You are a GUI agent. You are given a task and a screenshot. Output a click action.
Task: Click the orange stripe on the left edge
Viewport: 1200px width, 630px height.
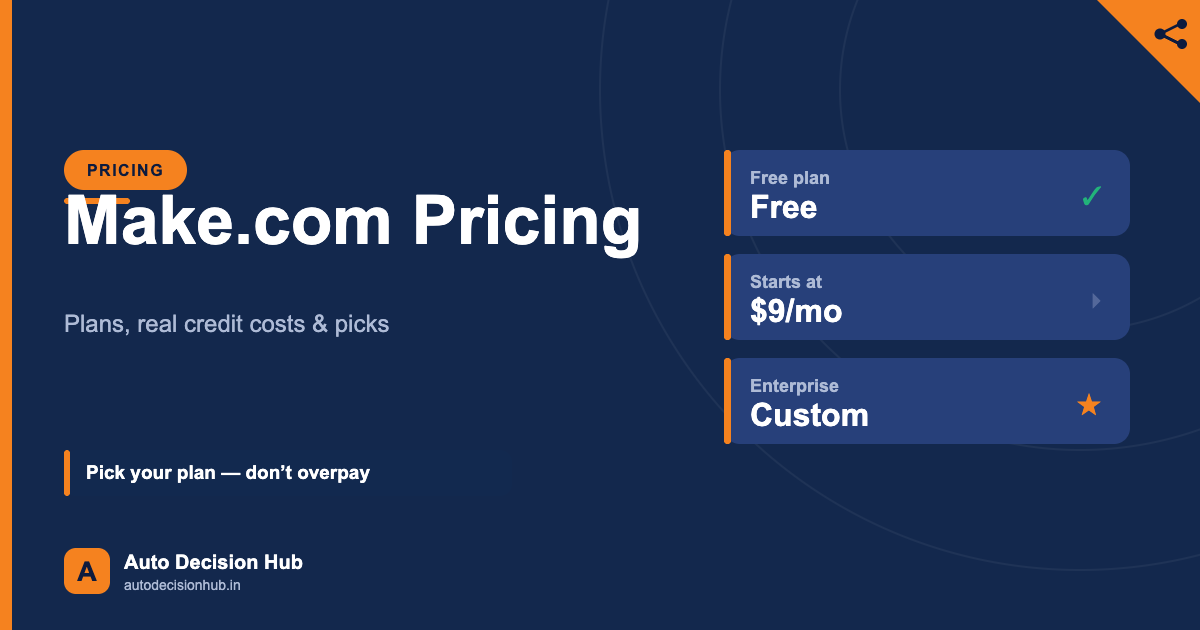6,315
